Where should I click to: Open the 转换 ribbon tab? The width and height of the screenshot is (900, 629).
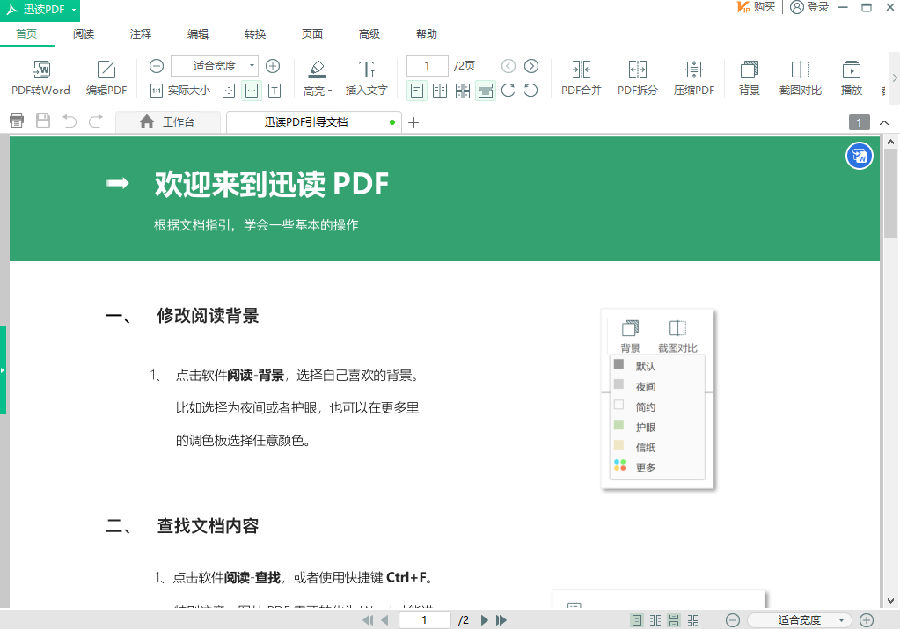[x=255, y=34]
